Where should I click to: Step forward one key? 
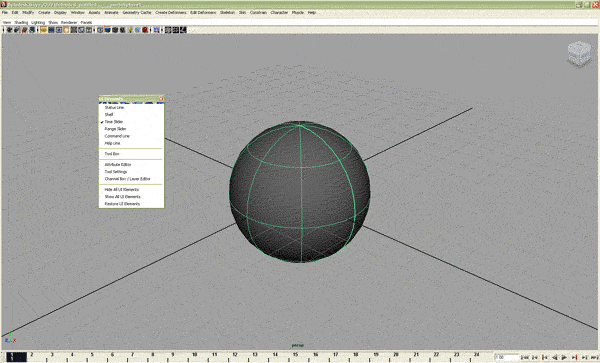click(575, 357)
